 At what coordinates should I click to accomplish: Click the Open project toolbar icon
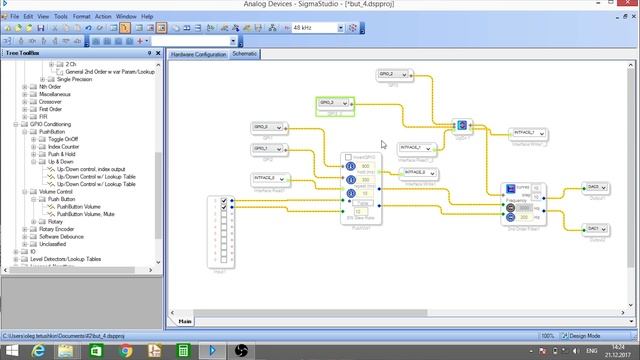pos(18,28)
